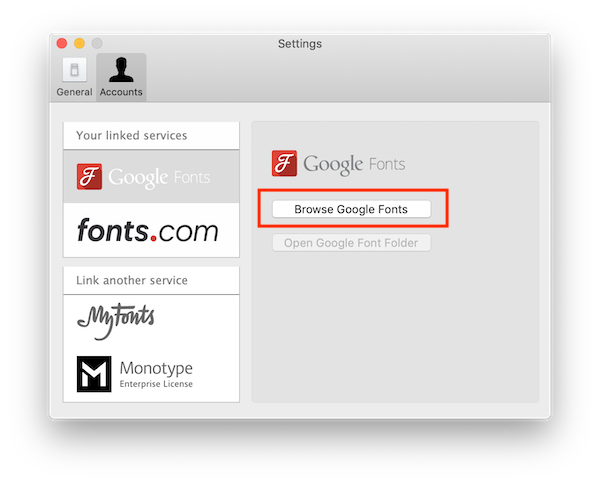Close the Settings window
The width and height of the screenshot is (600, 484).
coord(62,43)
